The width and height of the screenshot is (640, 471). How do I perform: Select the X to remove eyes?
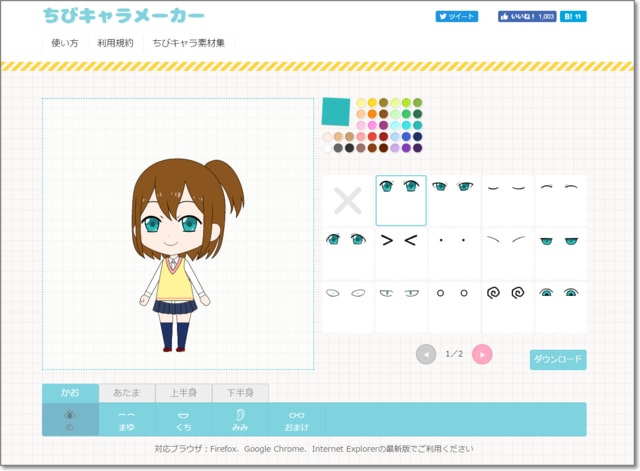point(347,201)
